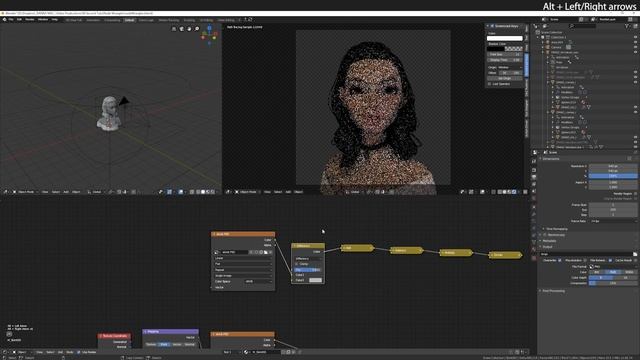Open the File Format PNG dropdown
The image size is (640, 360).
tap(613, 266)
